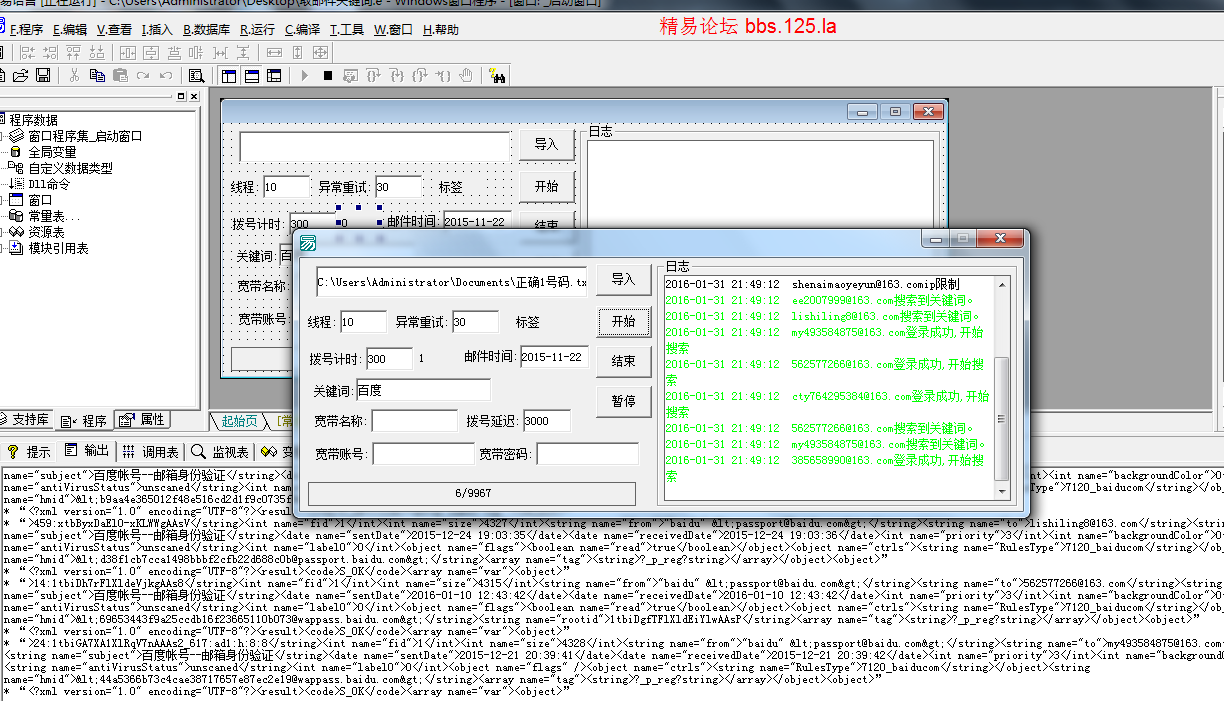
Task: Click the Open file toolbar icon
Action: pyautogui.click(x=20, y=76)
